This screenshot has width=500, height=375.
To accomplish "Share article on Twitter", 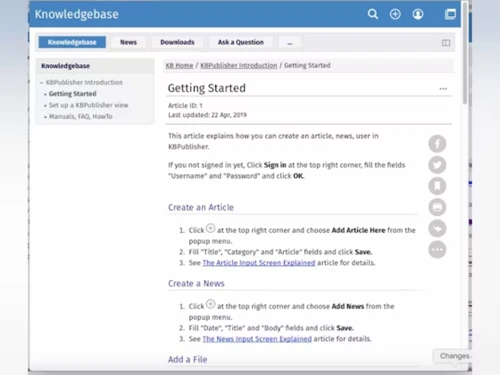I will pos(437,165).
